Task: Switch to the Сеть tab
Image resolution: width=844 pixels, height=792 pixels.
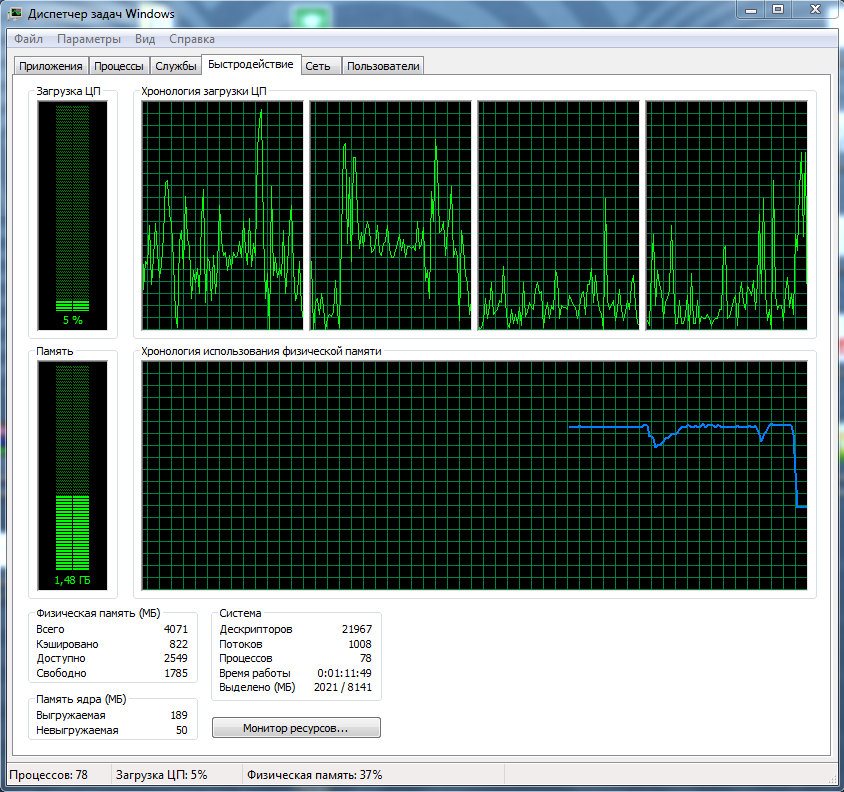Action: coord(318,66)
